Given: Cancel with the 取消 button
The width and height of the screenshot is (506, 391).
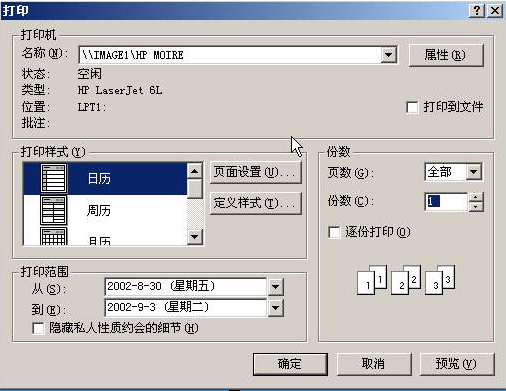Looking at the screenshot, I should pos(374,364).
